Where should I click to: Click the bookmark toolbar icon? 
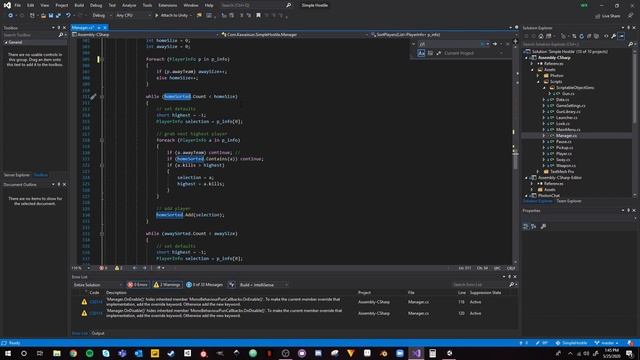coord(258,16)
